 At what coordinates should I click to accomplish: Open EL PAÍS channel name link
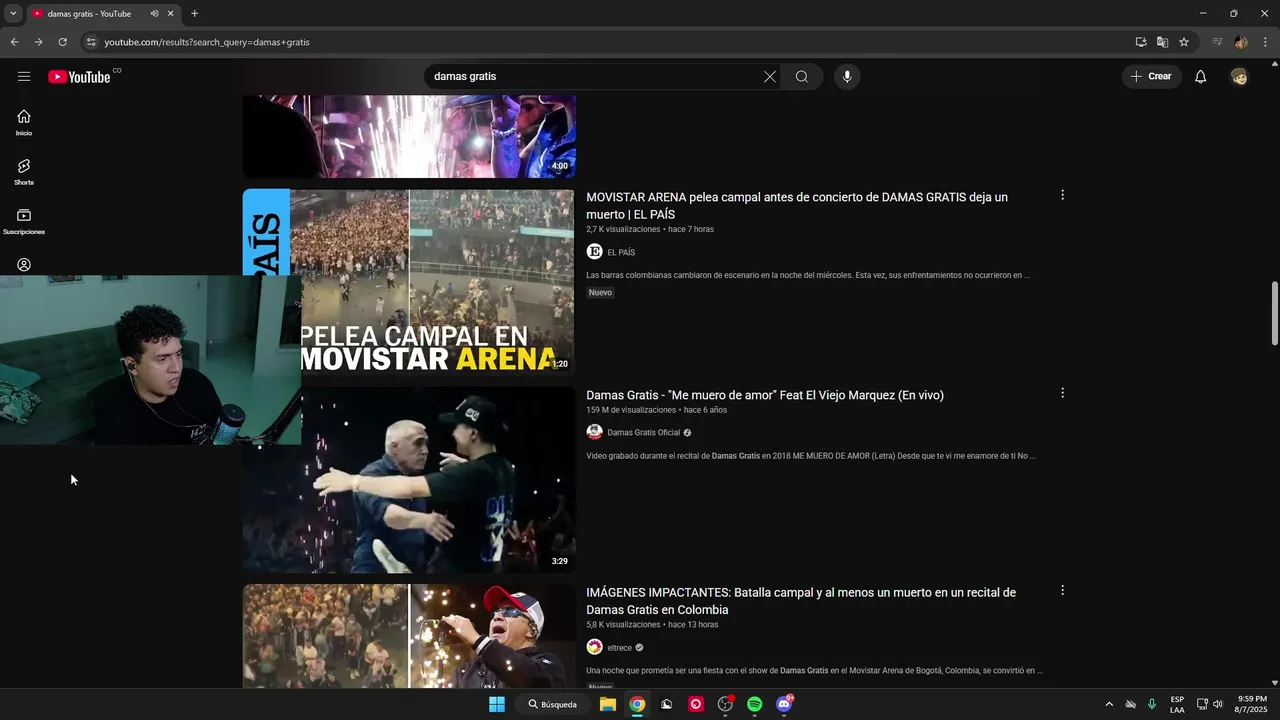click(x=621, y=253)
